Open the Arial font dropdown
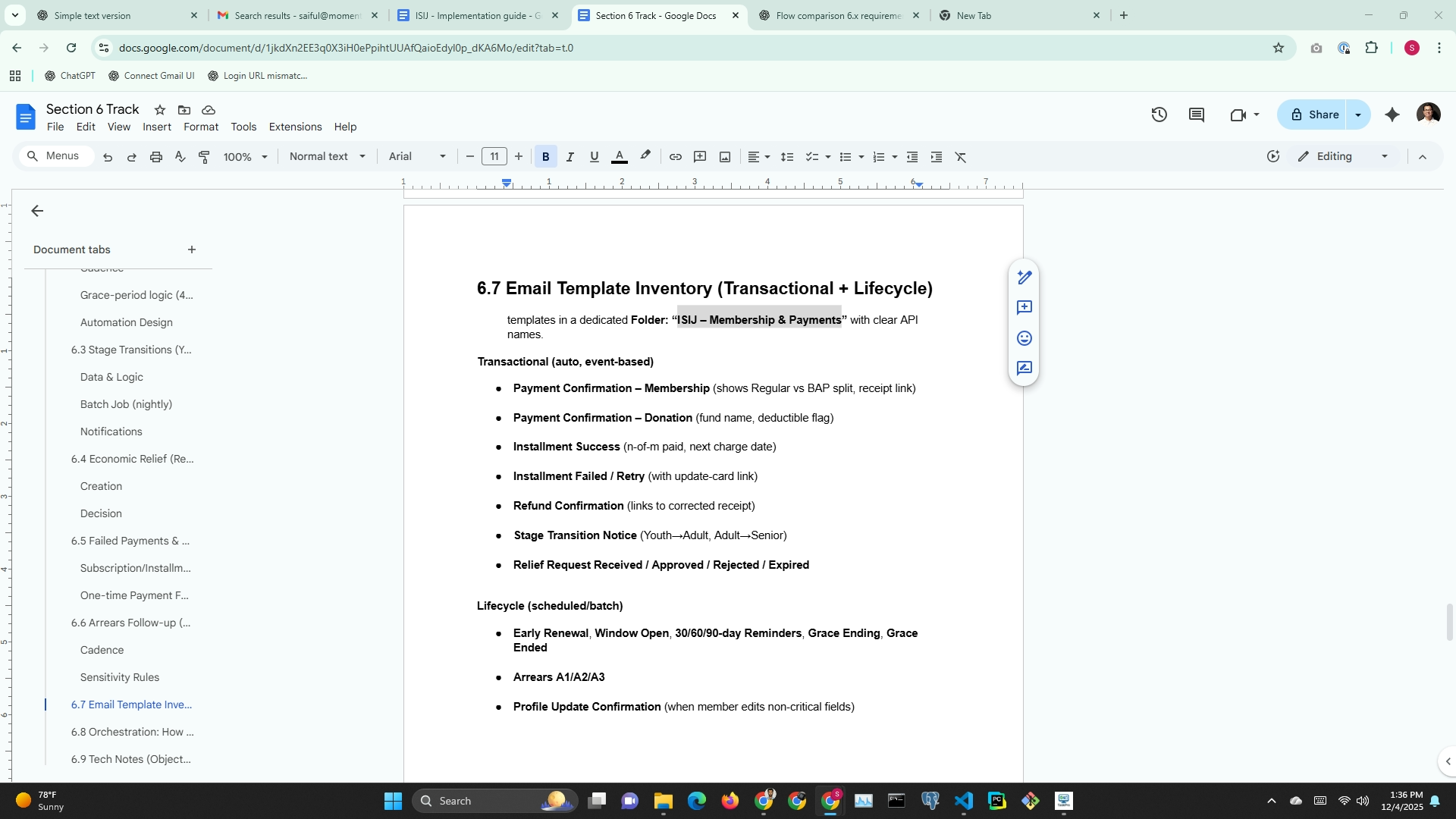This screenshot has width=1456, height=819. click(417, 156)
